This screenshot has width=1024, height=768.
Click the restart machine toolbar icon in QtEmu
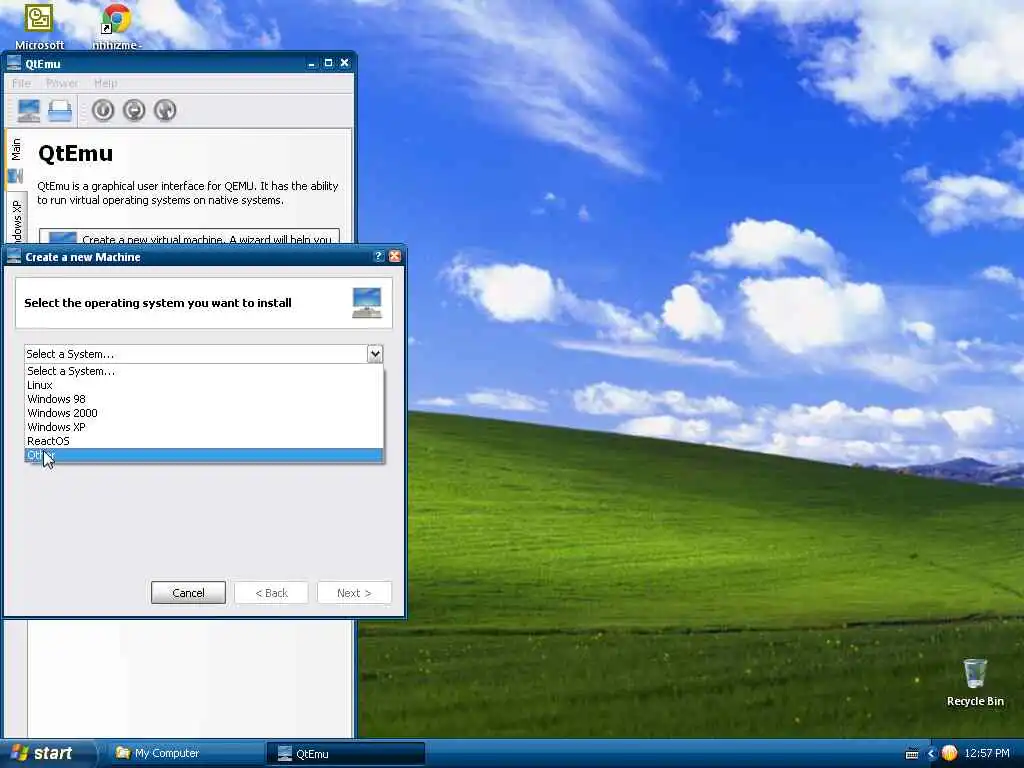165,110
